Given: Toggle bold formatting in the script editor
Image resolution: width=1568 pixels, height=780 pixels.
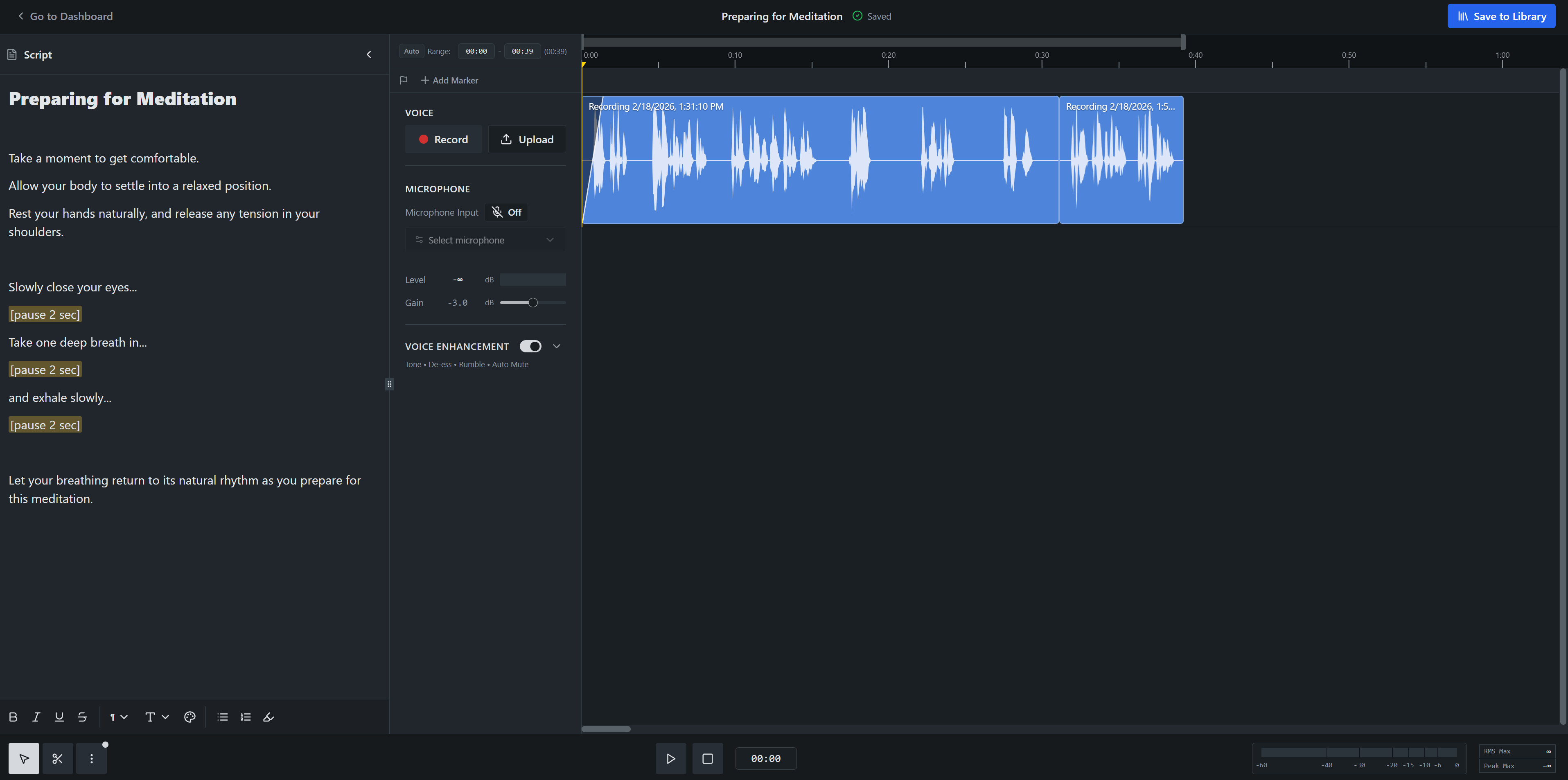Looking at the screenshot, I should (x=13, y=717).
